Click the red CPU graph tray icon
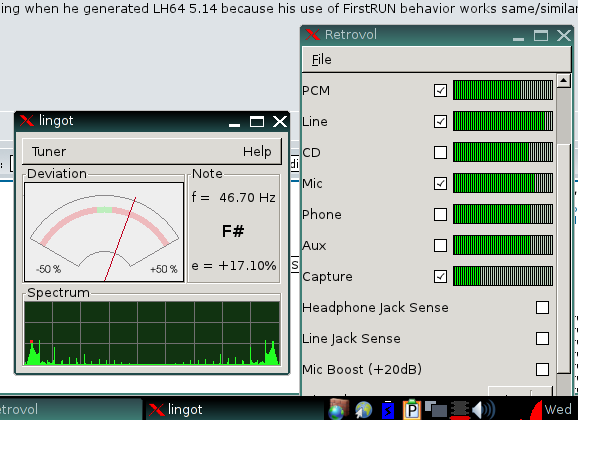This screenshot has width=600, height=450. [x=535, y=410]
